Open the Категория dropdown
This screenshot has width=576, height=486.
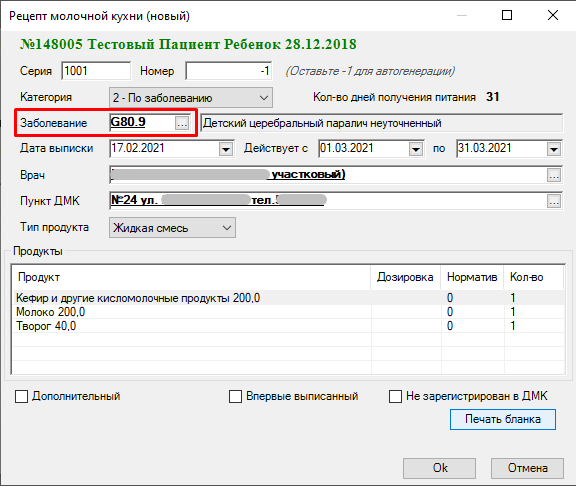click(191, 98)
